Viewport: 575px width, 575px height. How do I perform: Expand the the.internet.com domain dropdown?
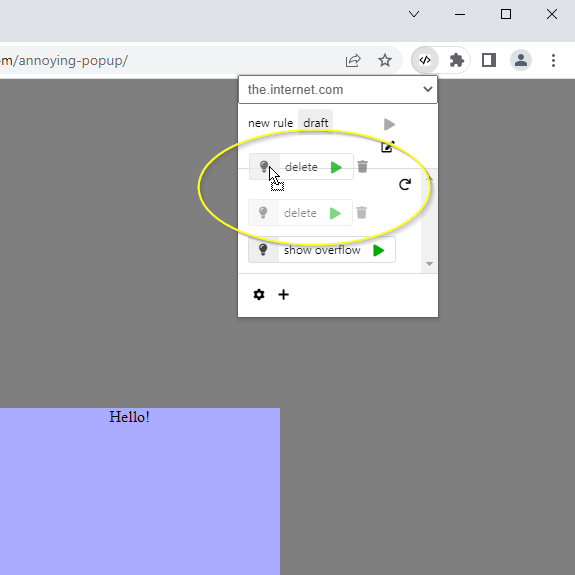pos(338,89)
